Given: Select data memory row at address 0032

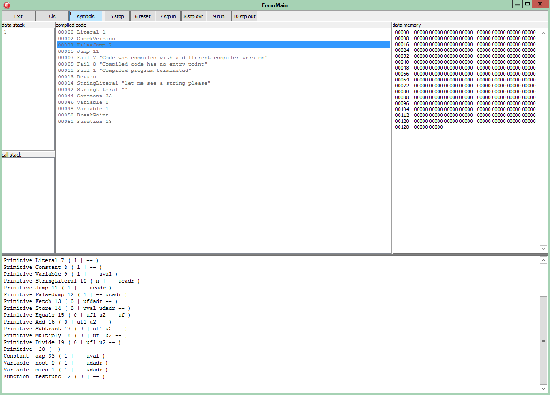Looking at the screenshot, I should point(465,56).
